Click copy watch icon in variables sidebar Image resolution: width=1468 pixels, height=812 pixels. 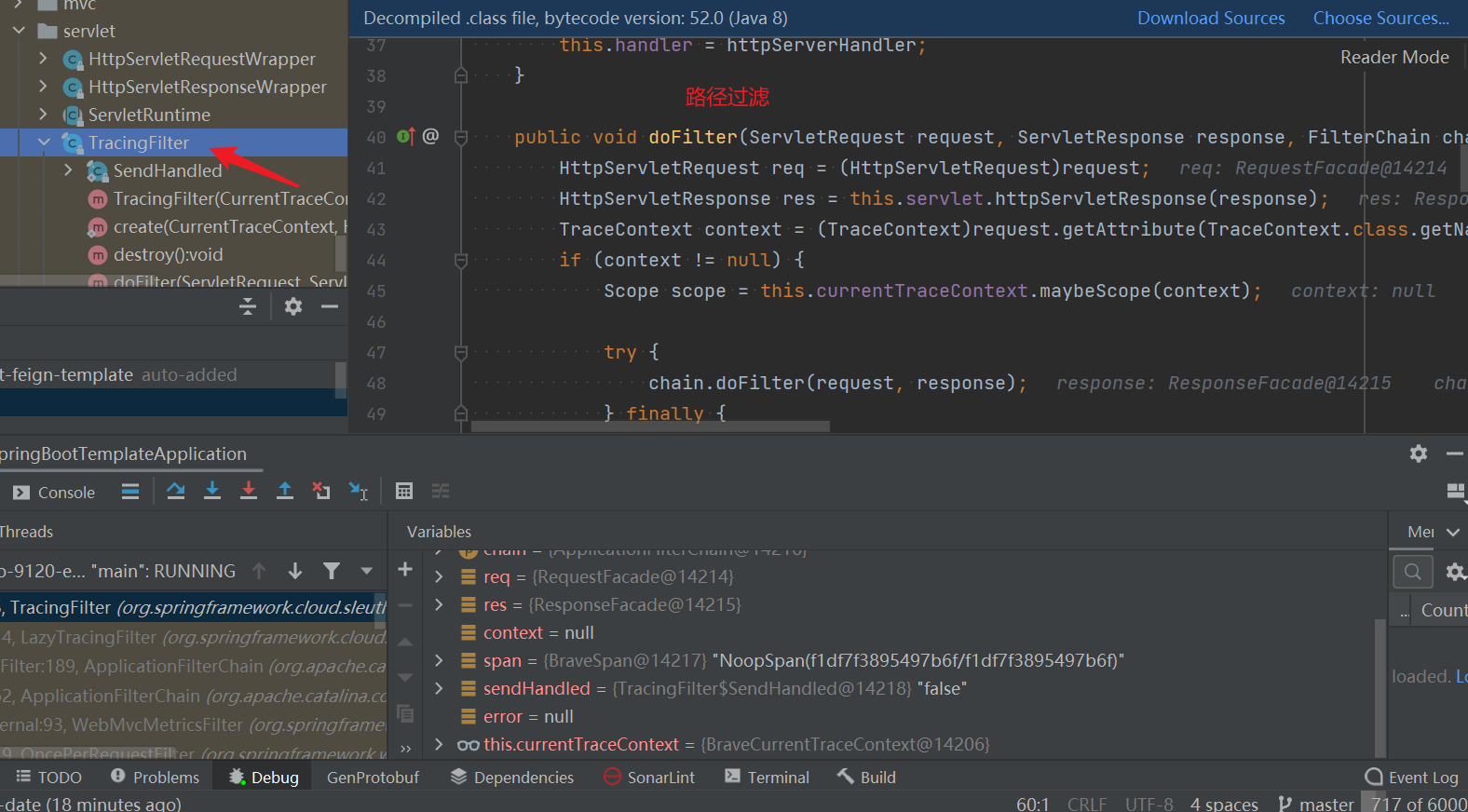405,713
